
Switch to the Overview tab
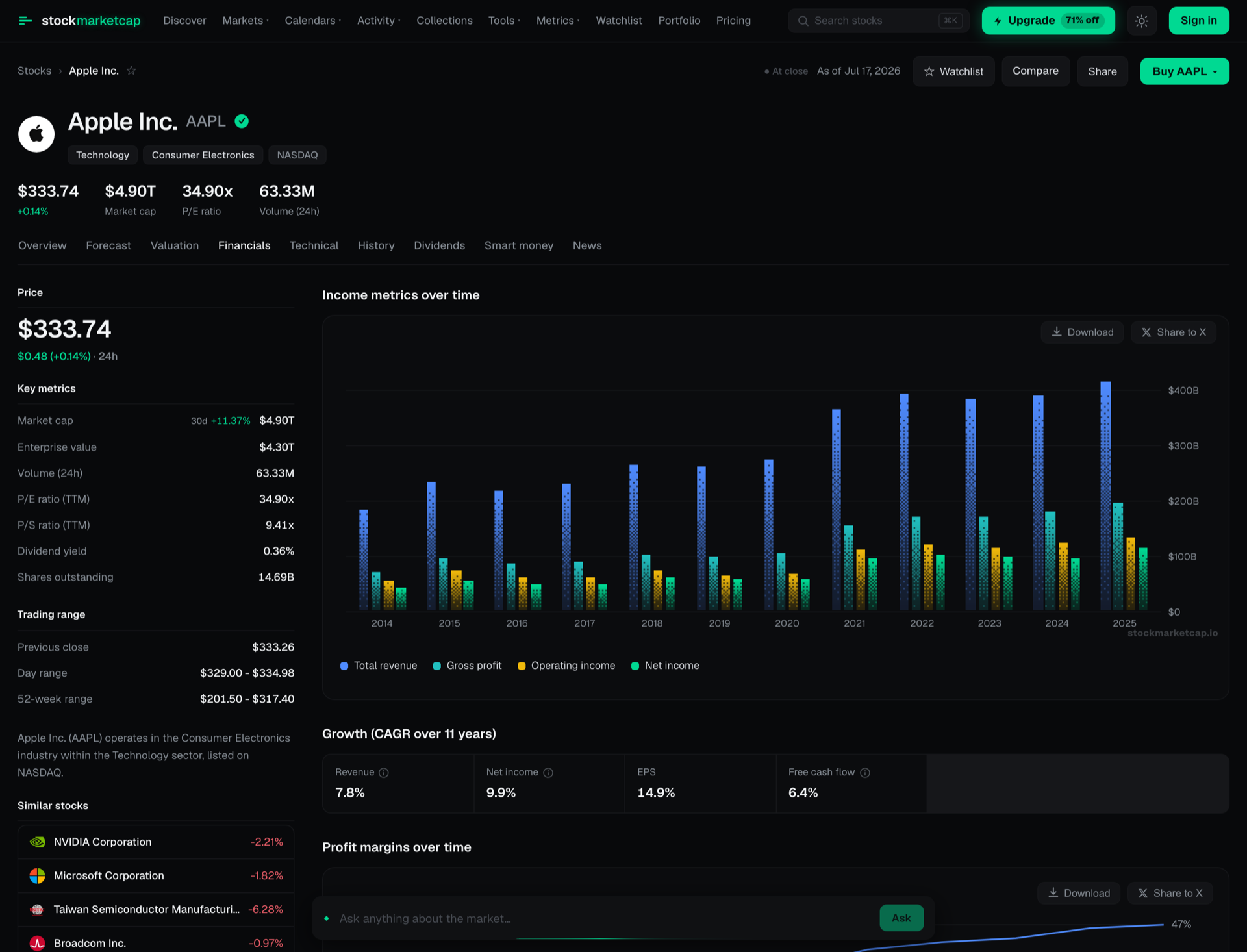(x=42, y=245)
